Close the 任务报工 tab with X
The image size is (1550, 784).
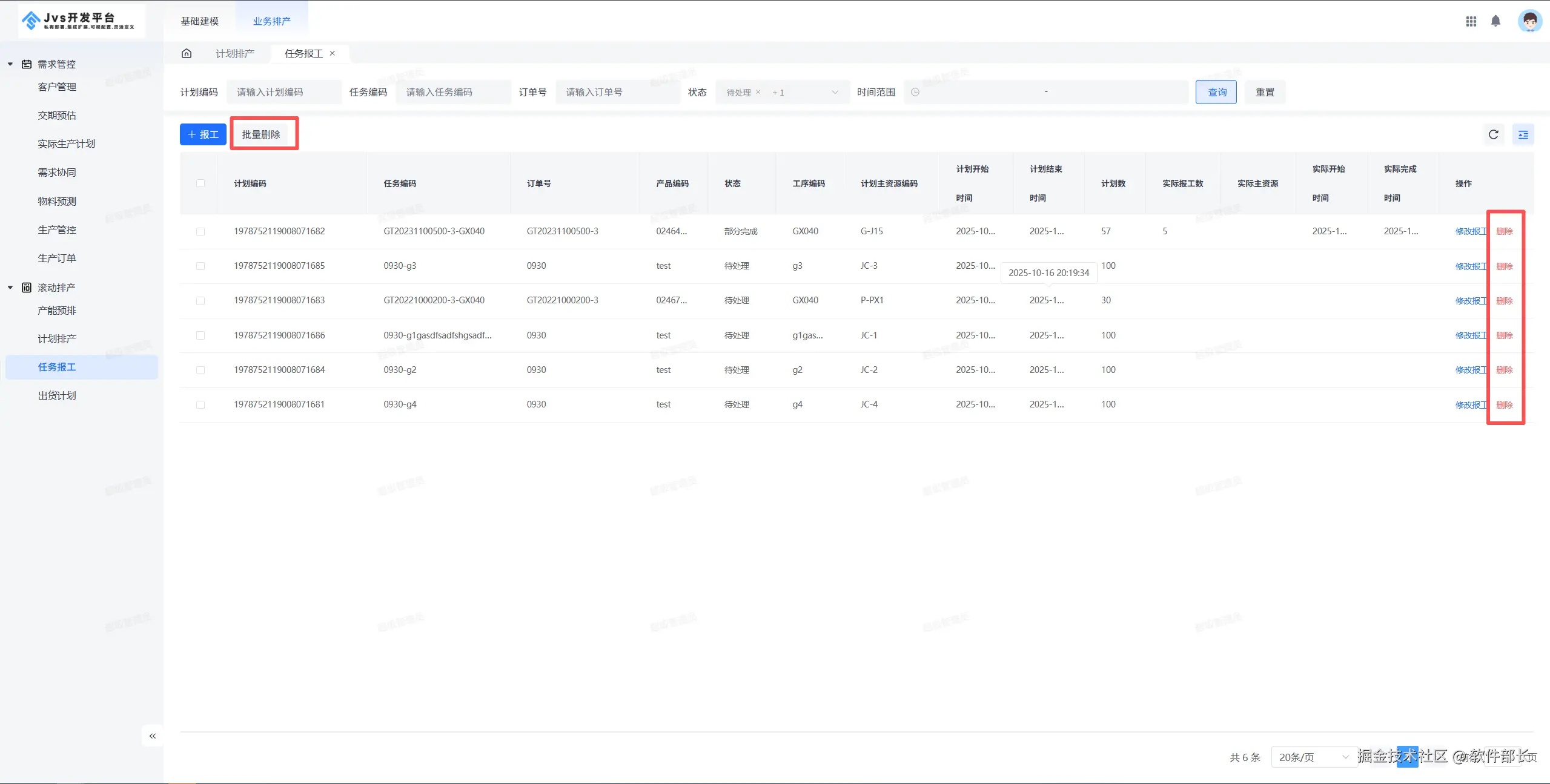click(333, 53)
